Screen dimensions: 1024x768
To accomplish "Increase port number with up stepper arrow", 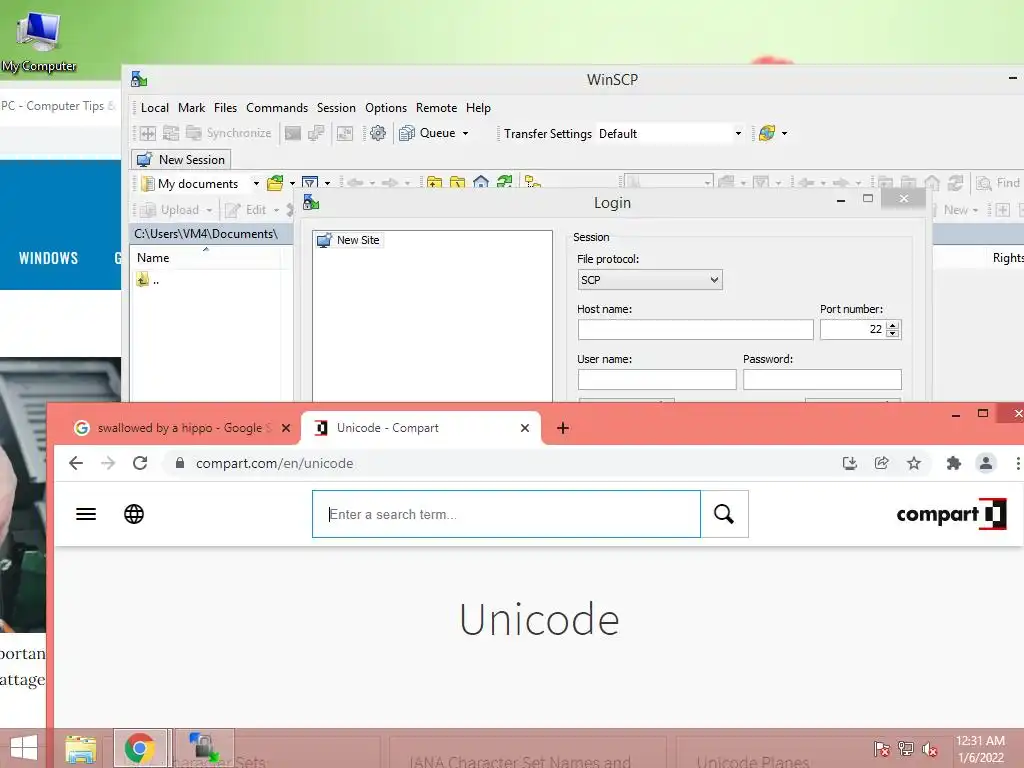I will (893, 325).
